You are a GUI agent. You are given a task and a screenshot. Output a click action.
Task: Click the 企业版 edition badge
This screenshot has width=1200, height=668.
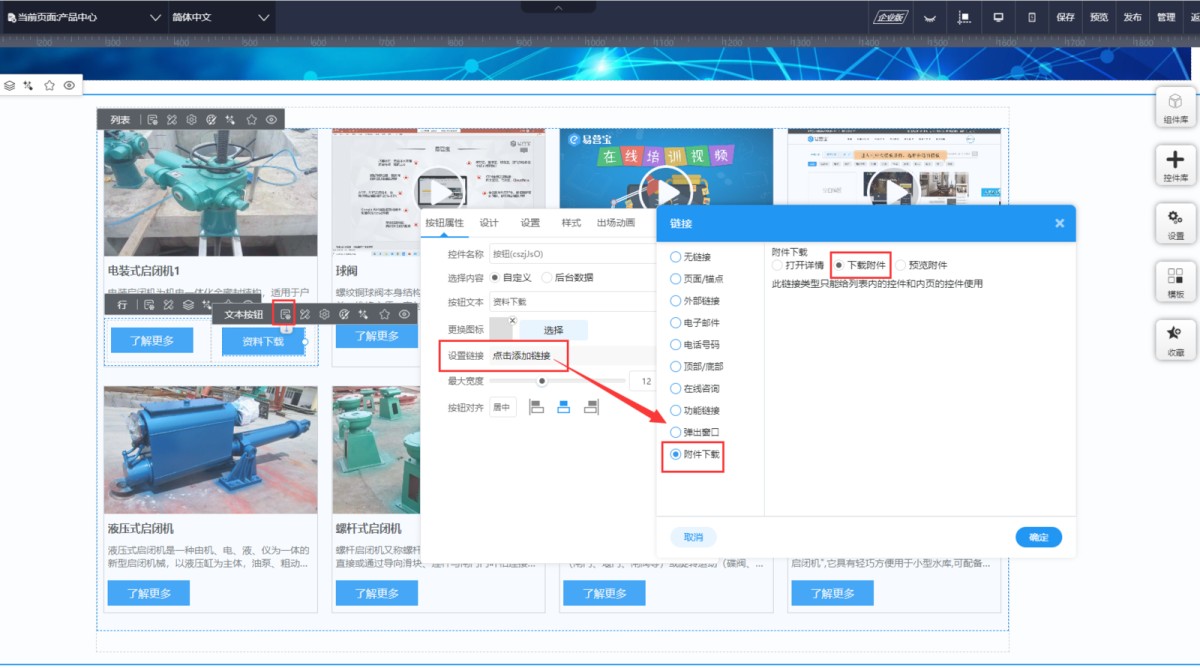pos(890,17)
